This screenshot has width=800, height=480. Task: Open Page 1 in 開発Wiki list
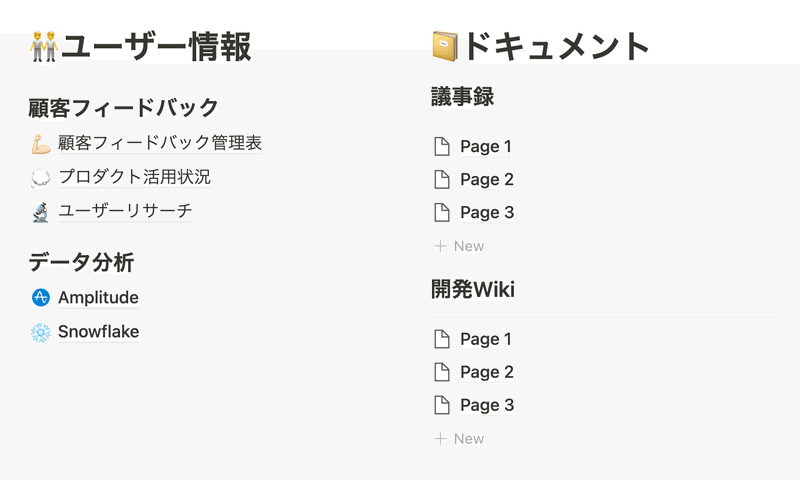click(486, 339)
